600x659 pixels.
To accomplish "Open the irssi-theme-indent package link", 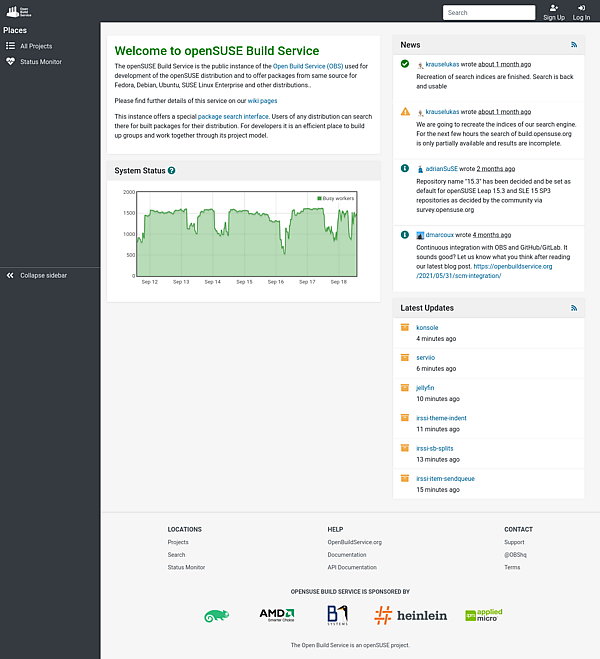I will [441, 418].
